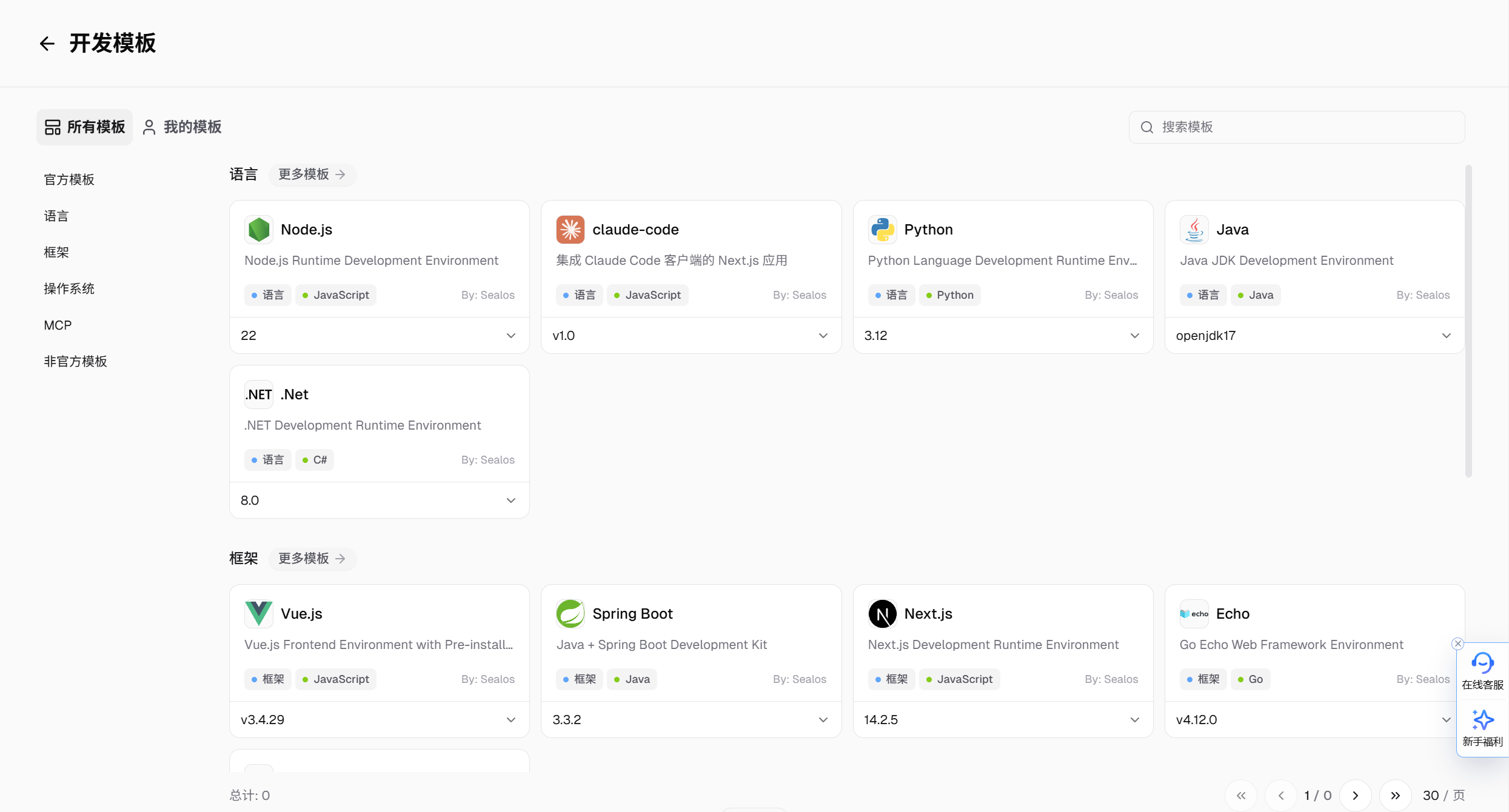Click the Java coffee cup icon
The height and width of the screenshot is (812, 1509).
[1194, 230]
